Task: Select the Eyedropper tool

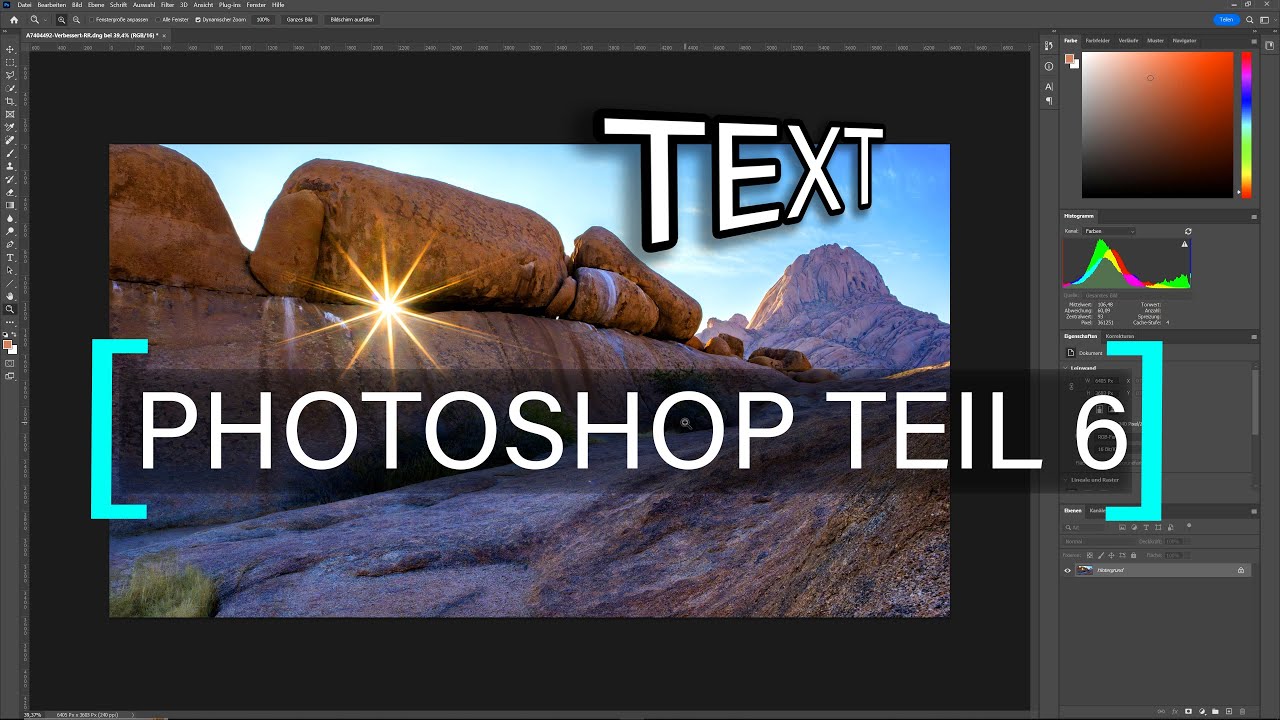Action: [10, 127]
